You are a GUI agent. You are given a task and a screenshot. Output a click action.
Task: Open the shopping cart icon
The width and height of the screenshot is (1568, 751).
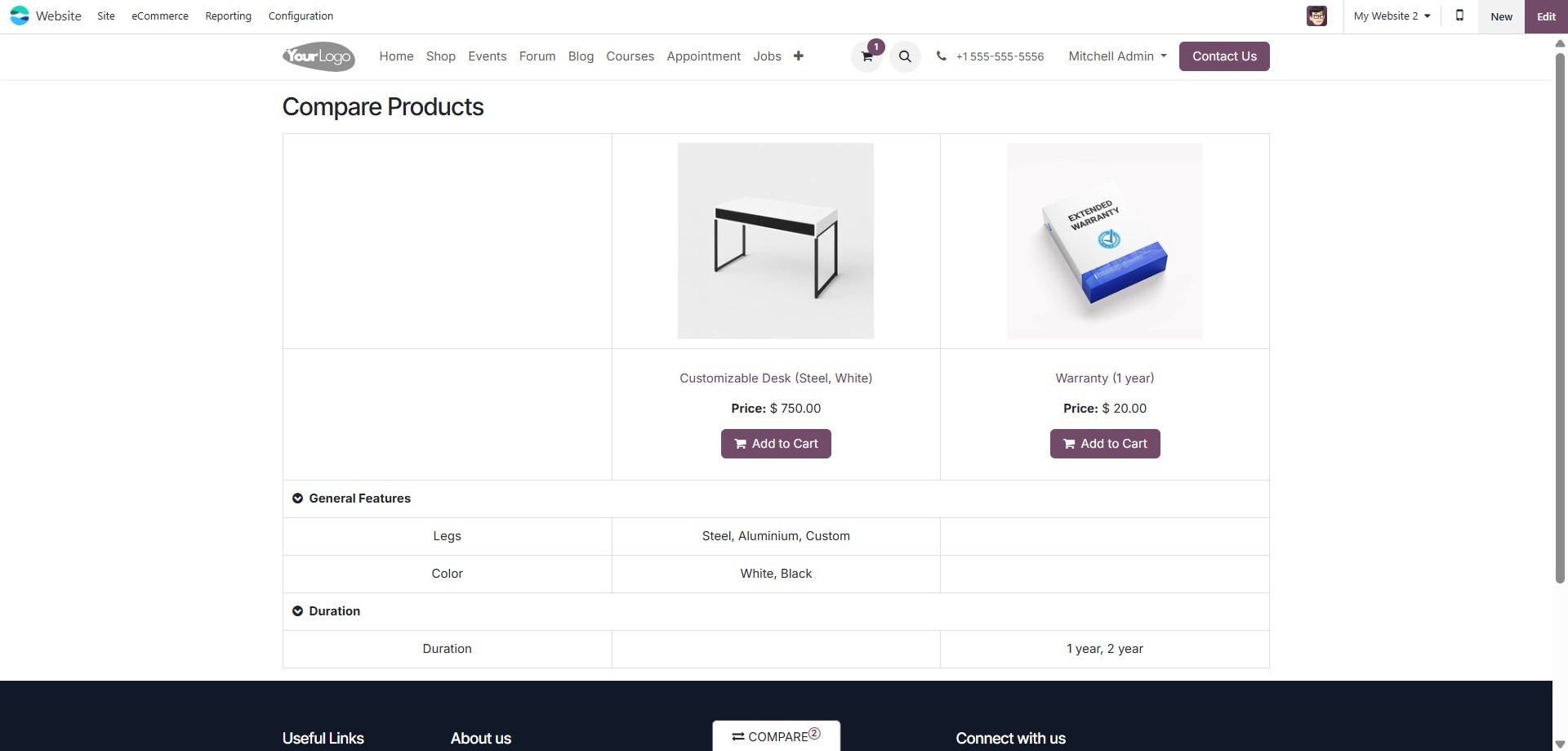(866, 56)
